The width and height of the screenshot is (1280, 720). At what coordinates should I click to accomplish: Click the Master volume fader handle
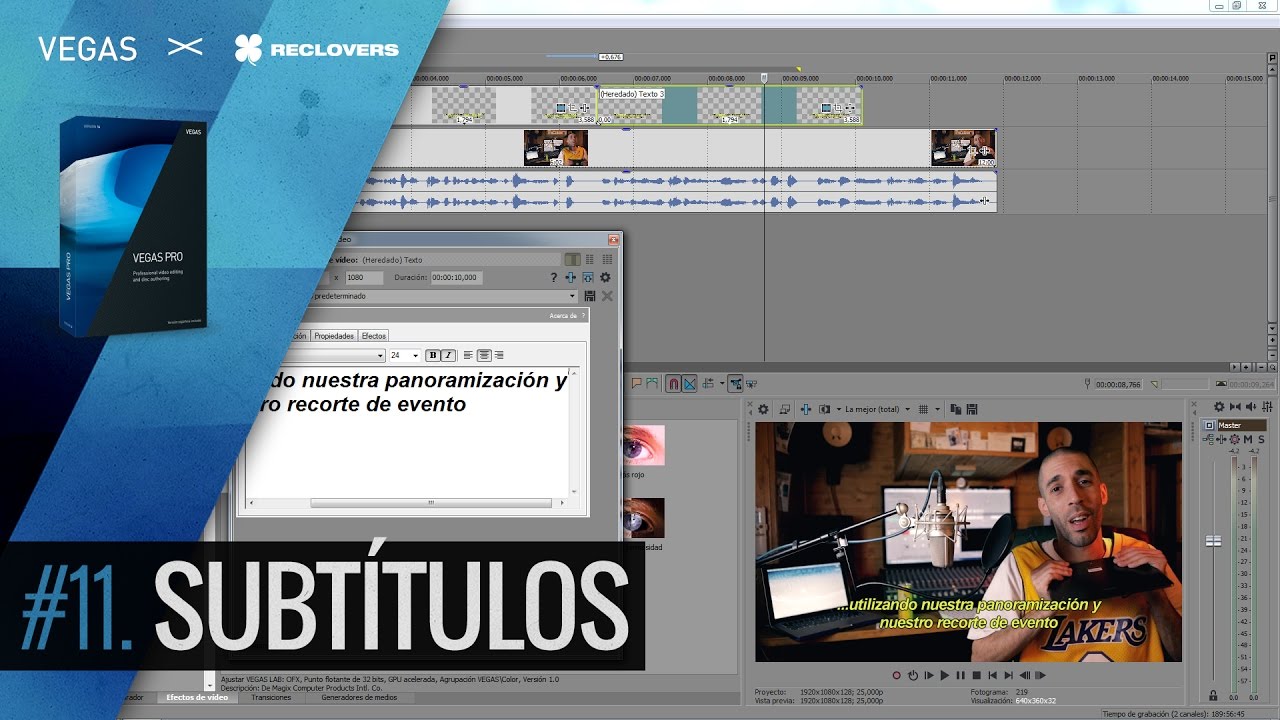coord(1213,541)
